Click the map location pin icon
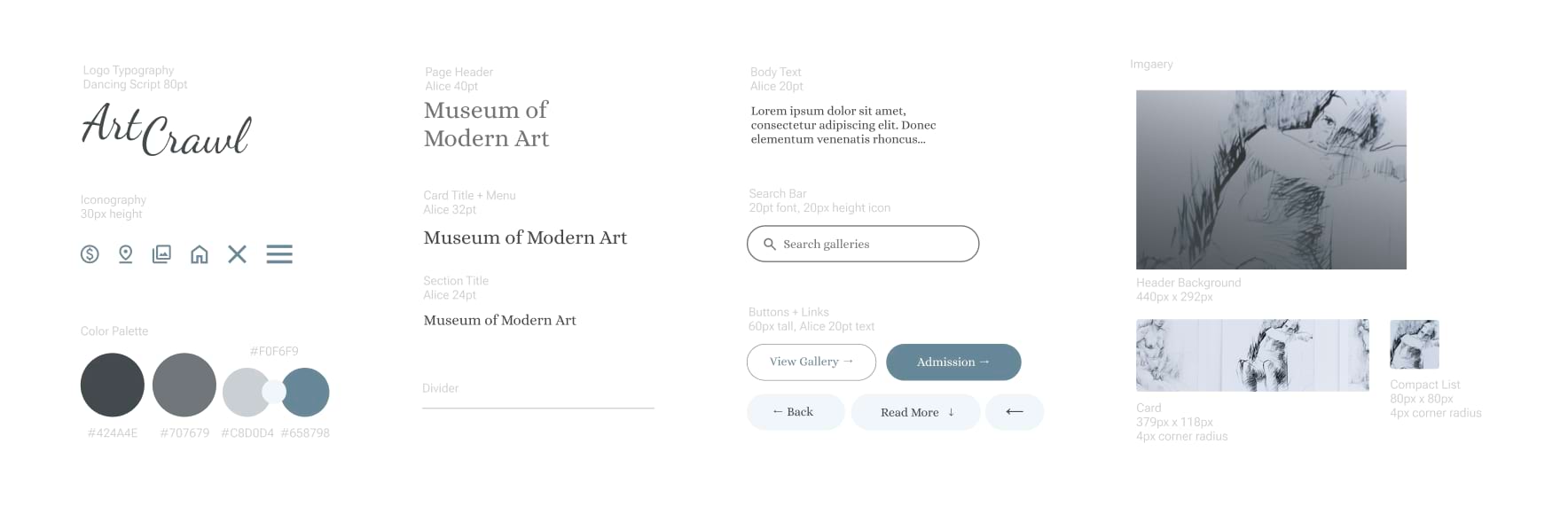This screenshot has height=506, width=1568. (126, 254)
